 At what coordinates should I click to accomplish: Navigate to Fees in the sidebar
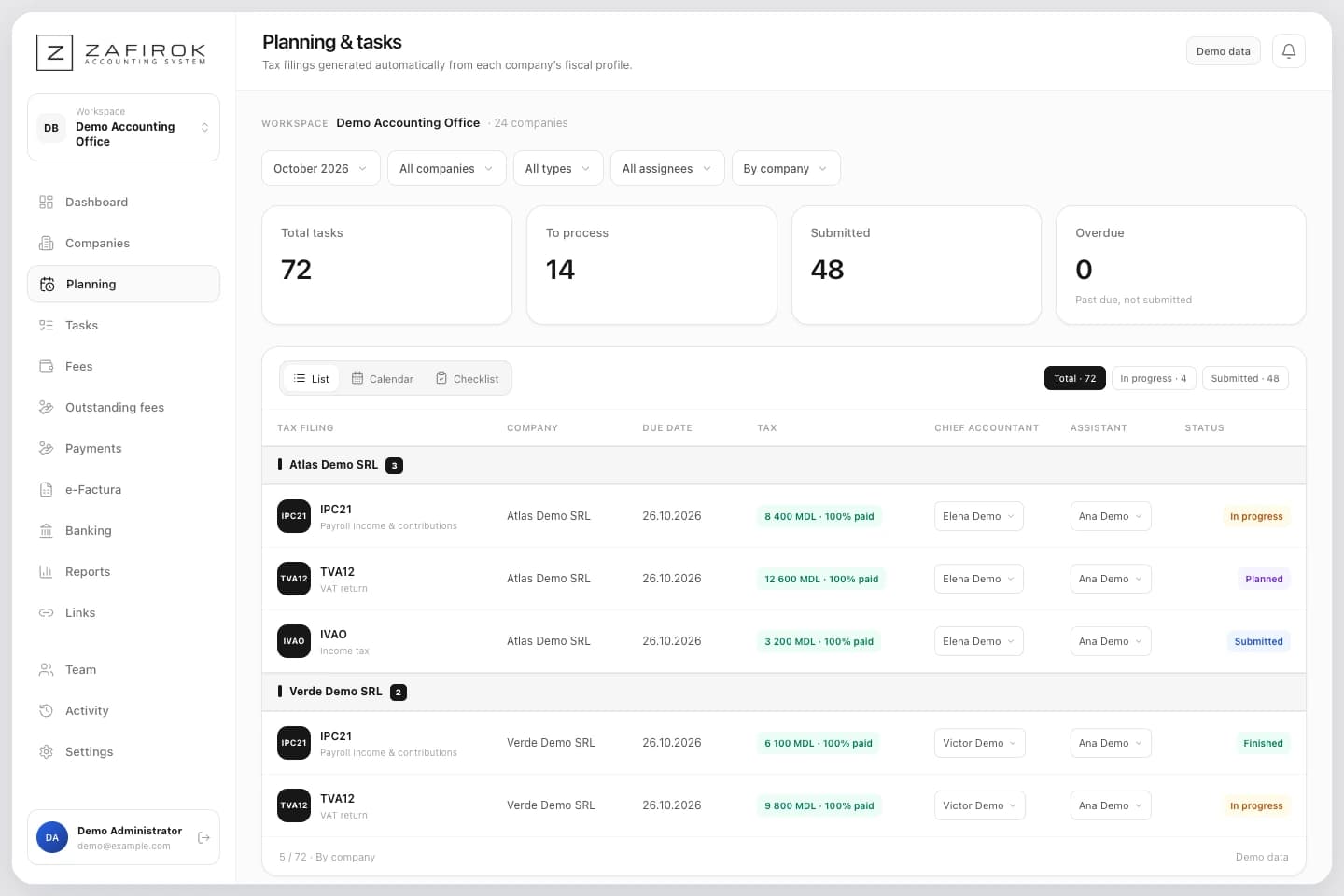click(124, 367)
